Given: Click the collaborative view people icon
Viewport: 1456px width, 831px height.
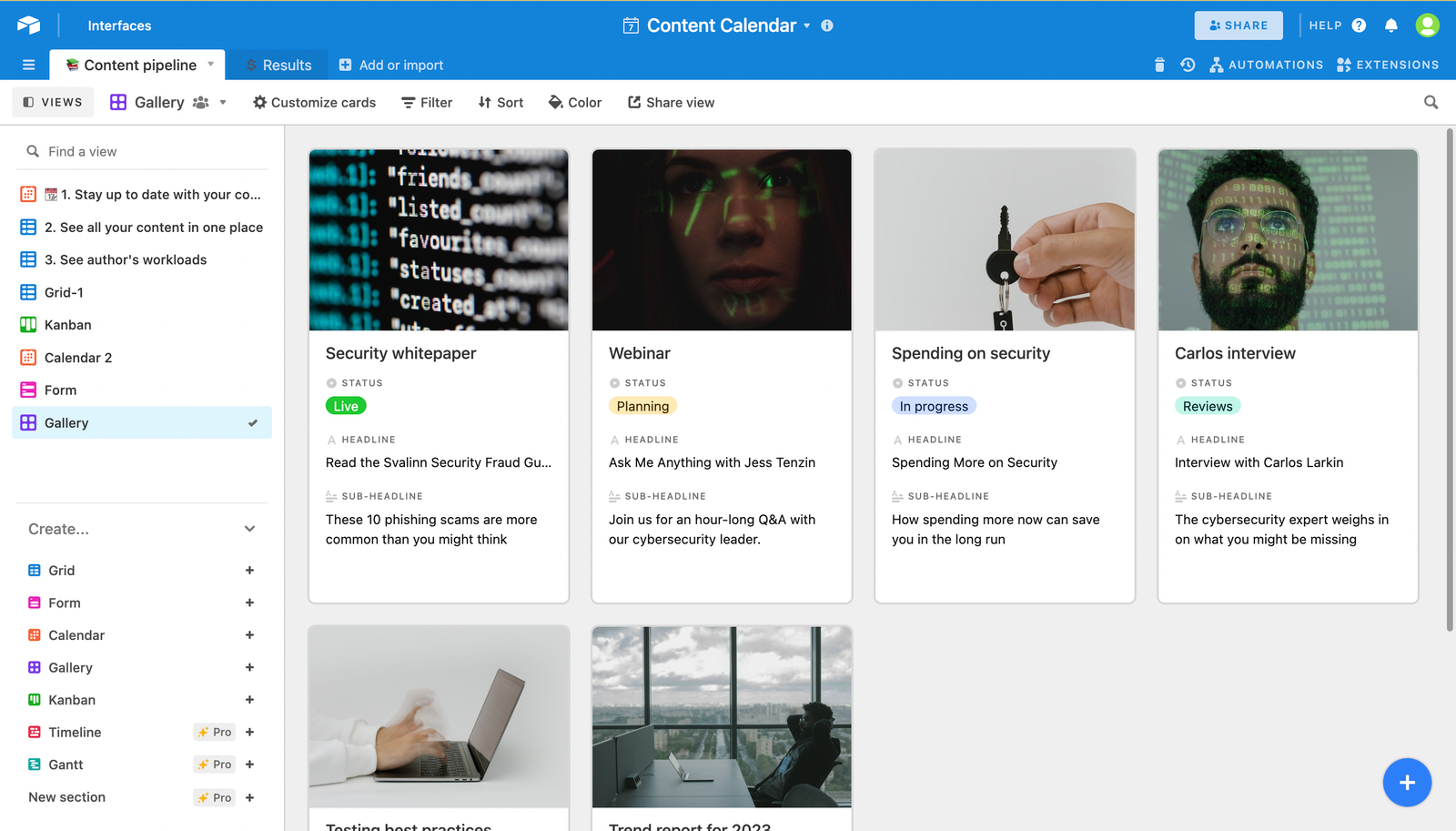Looking at the screenshot, I should (x=201, y=103).
